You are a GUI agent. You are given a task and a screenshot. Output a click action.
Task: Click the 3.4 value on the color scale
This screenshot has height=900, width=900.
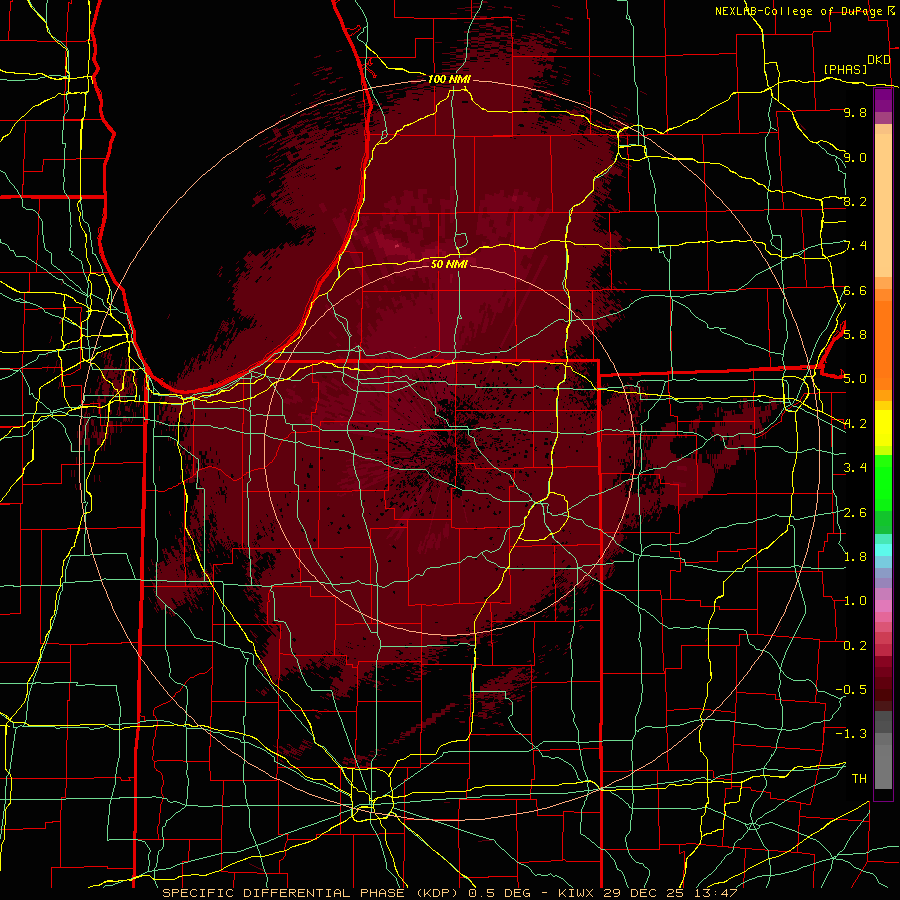coord(855,468)
